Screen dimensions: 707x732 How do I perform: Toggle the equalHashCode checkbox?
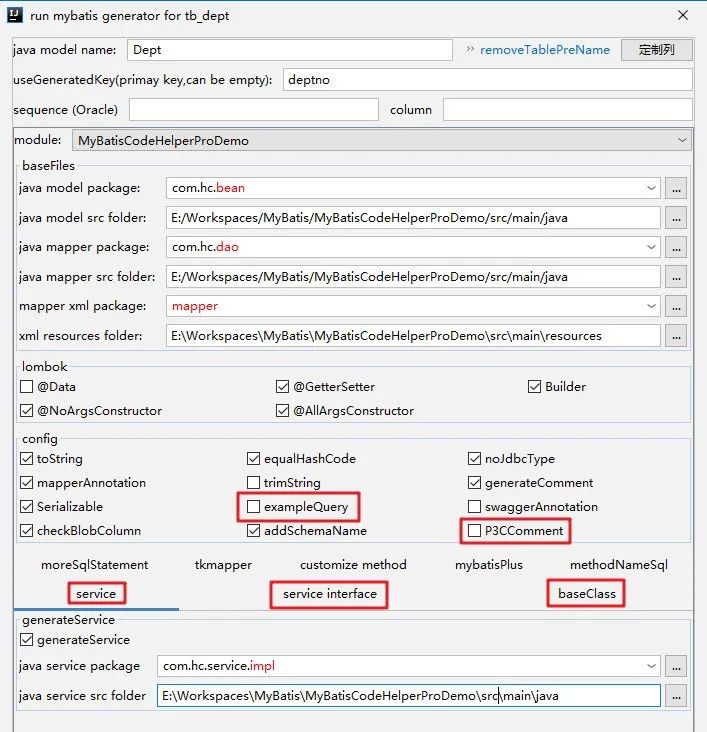(254, 458)
